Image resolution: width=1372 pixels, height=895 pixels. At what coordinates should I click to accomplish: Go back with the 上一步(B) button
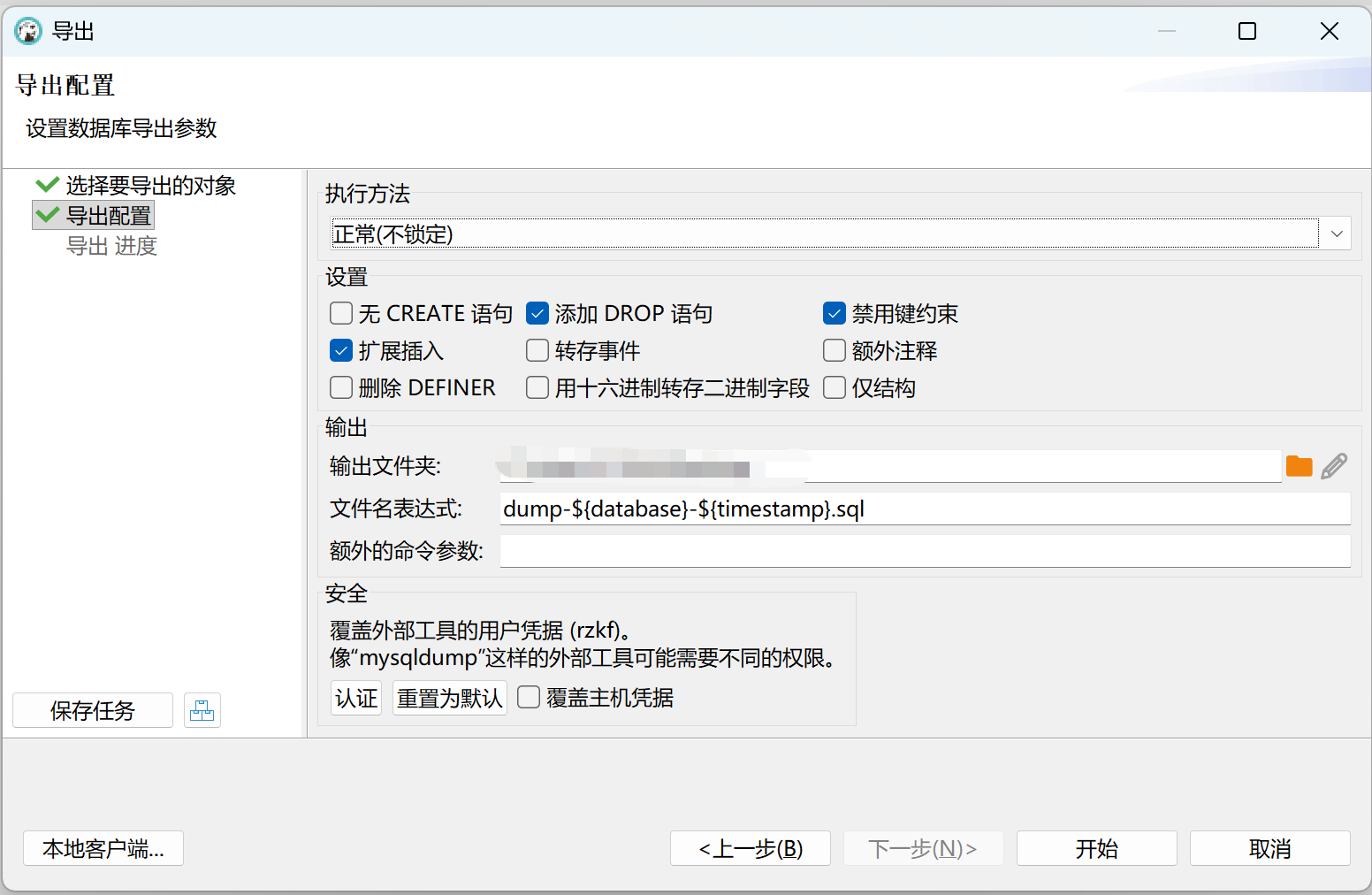click(x=751, y=848)
